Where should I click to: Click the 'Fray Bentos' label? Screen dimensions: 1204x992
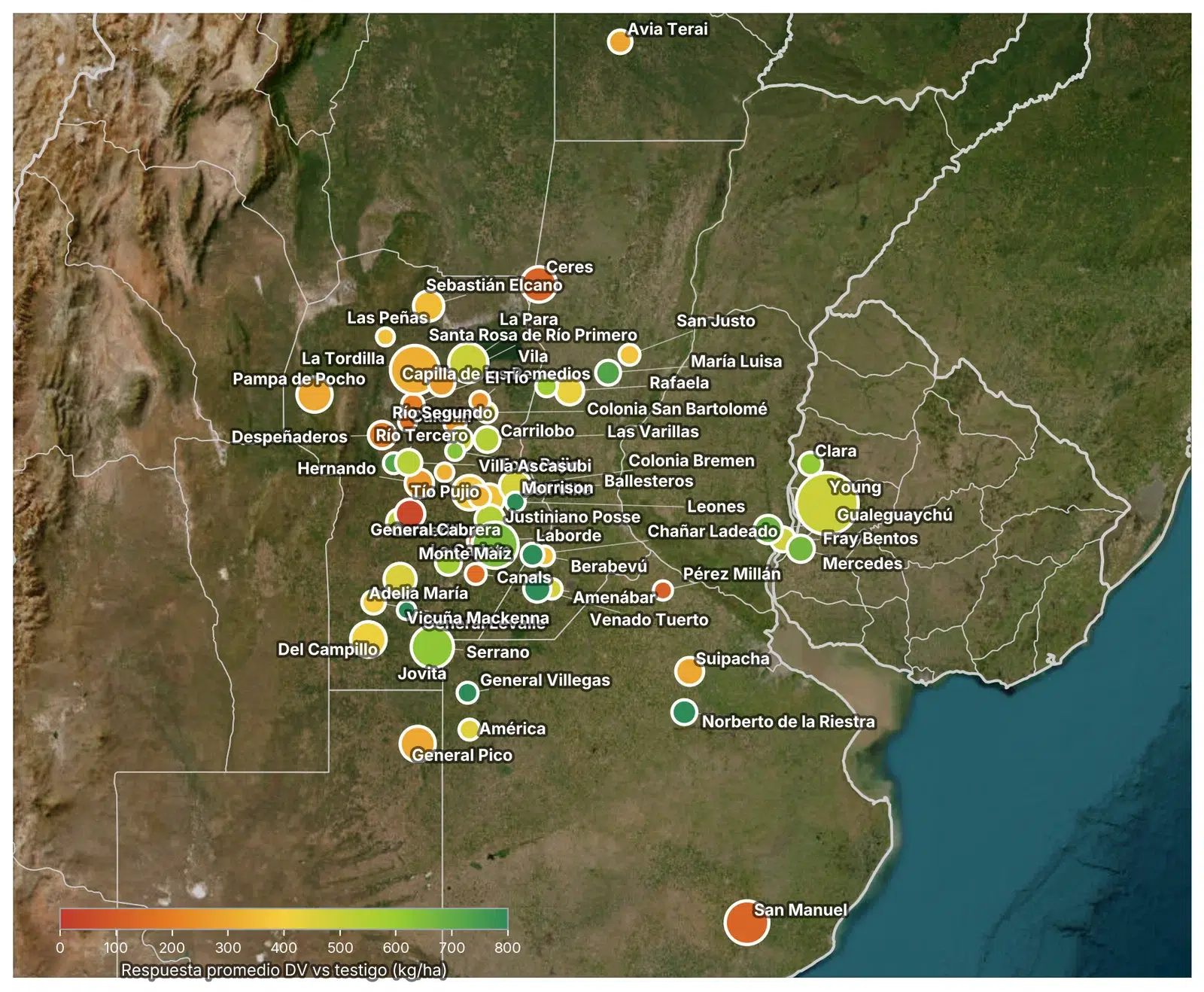tap(870, 539)
